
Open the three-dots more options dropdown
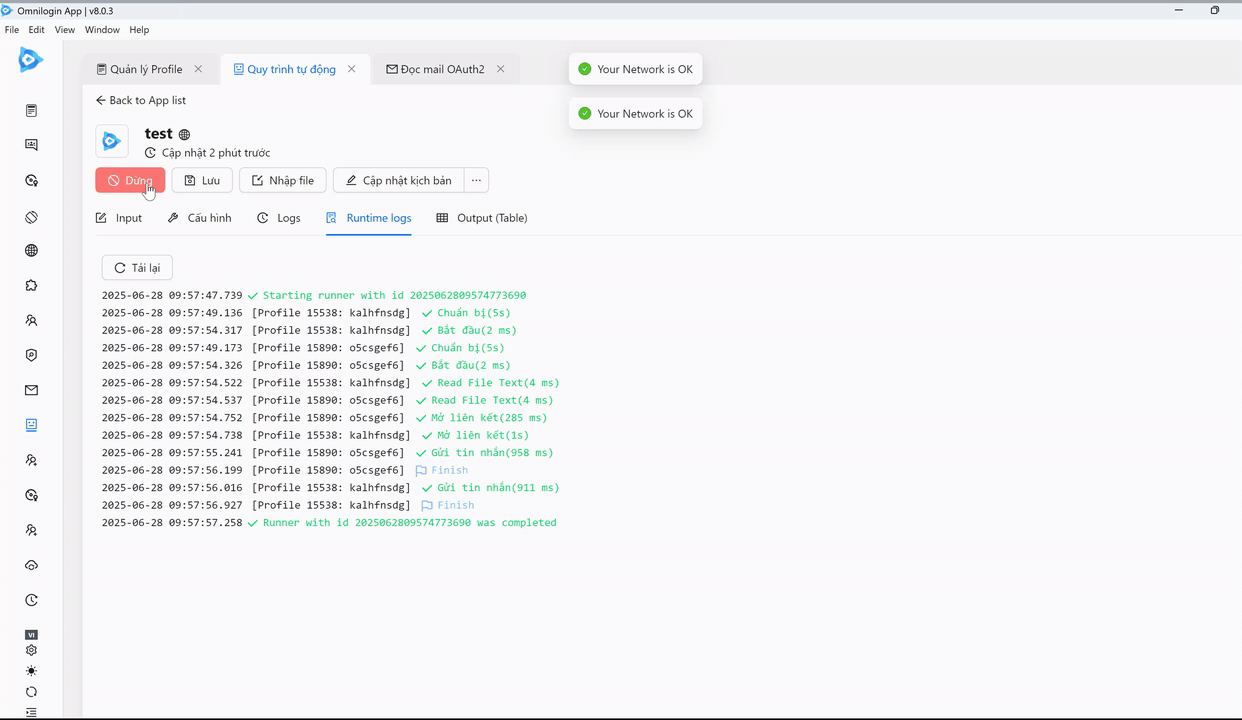(x=476, y=181)
